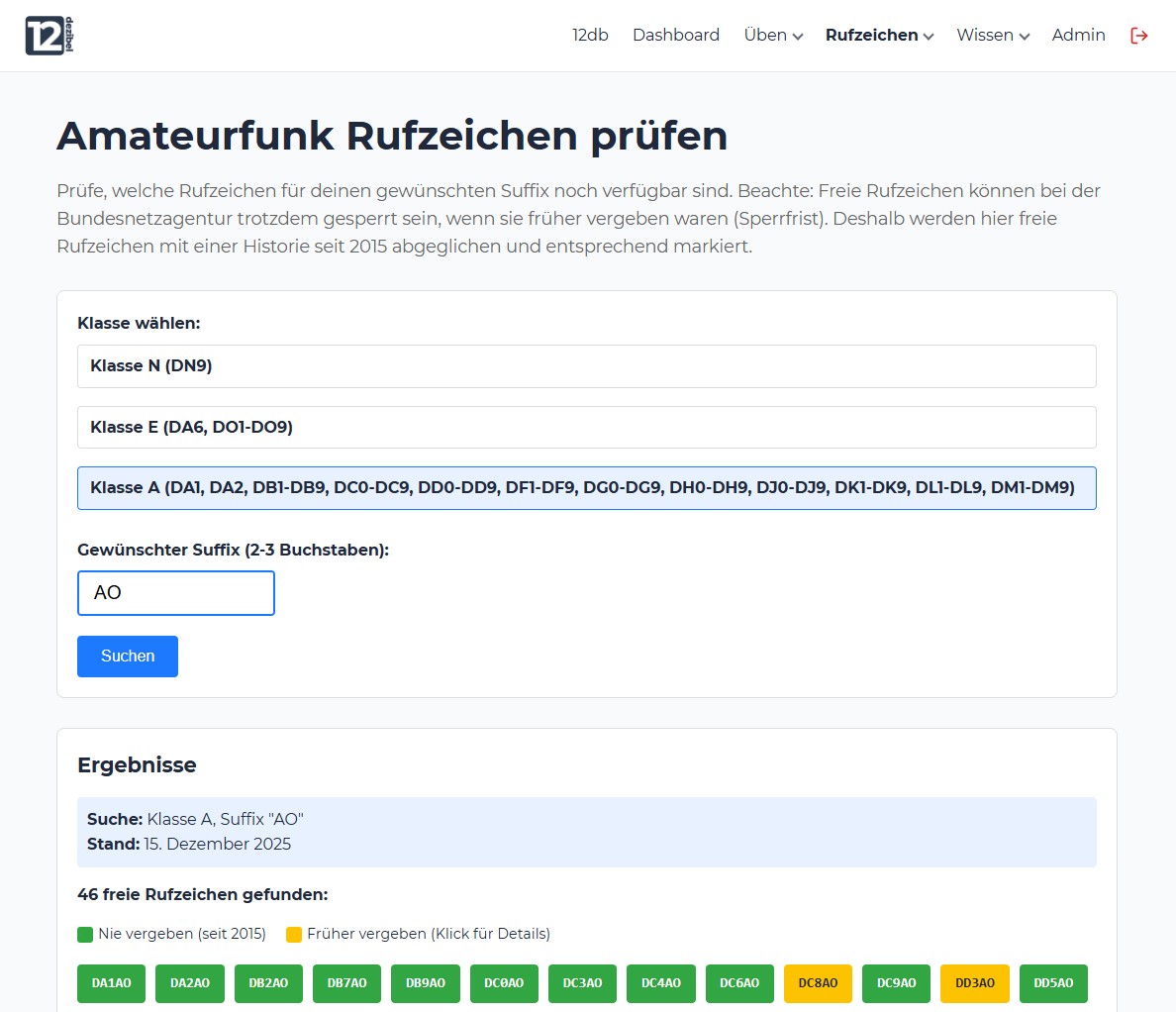Click the DD5AO callsign
The width and height of the screenshot is (1176, 1012).
(1053, 983)
